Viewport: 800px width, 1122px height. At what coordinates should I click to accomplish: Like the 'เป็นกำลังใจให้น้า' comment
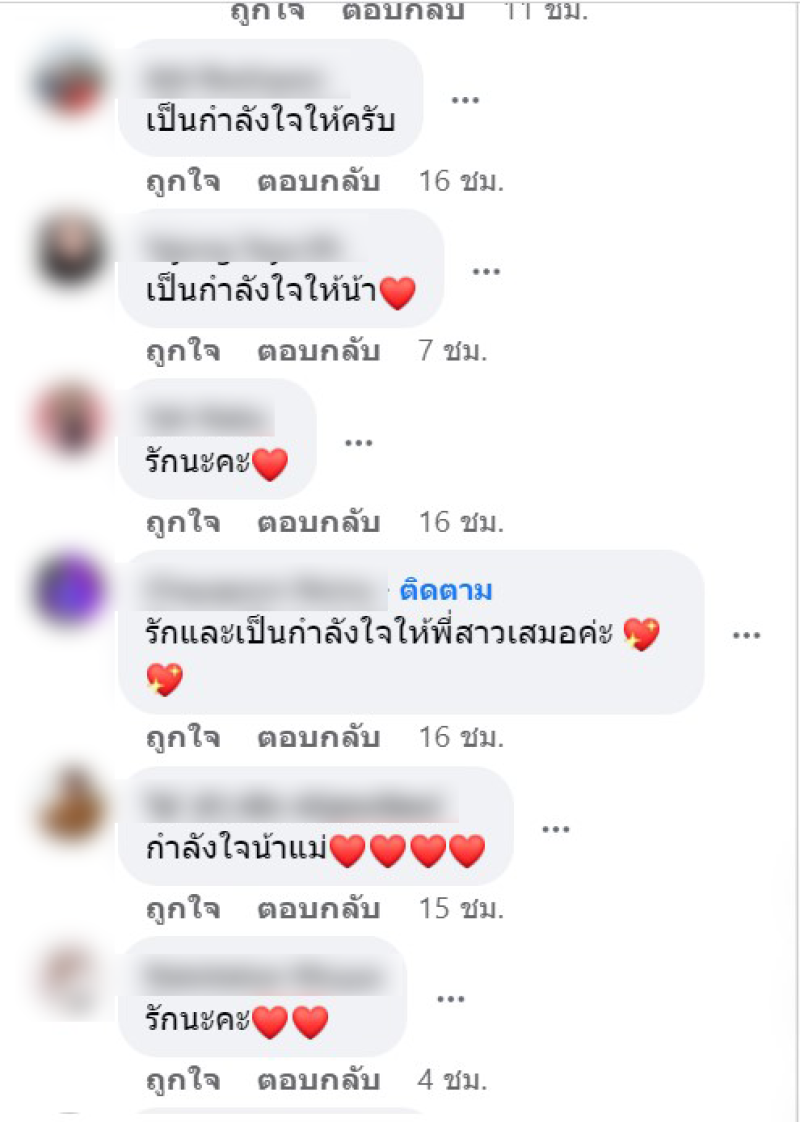[182, 352]
